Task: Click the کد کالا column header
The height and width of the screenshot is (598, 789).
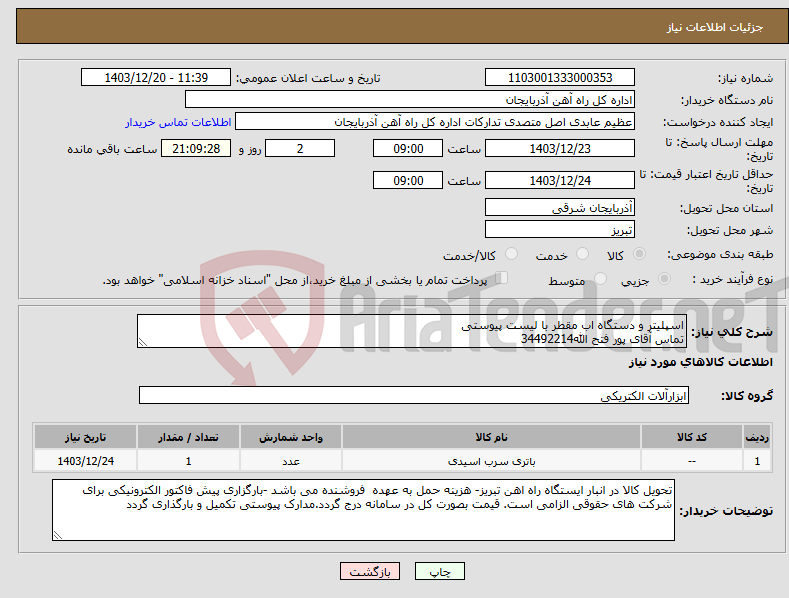Action: (692, 437)
